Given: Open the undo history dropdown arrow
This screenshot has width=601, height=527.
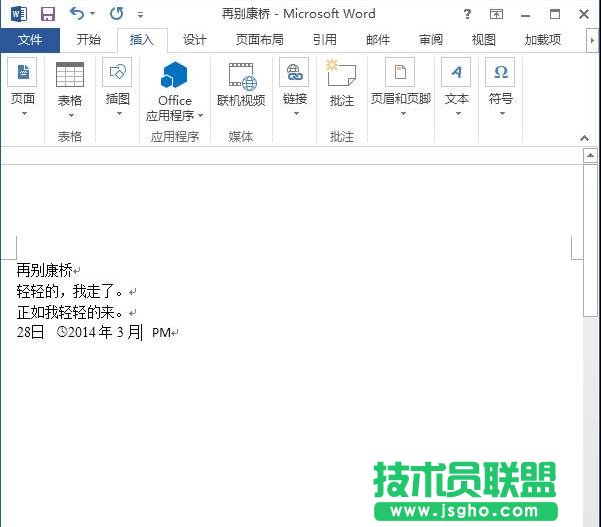Looking at the screenshot, I should (92, 14).
